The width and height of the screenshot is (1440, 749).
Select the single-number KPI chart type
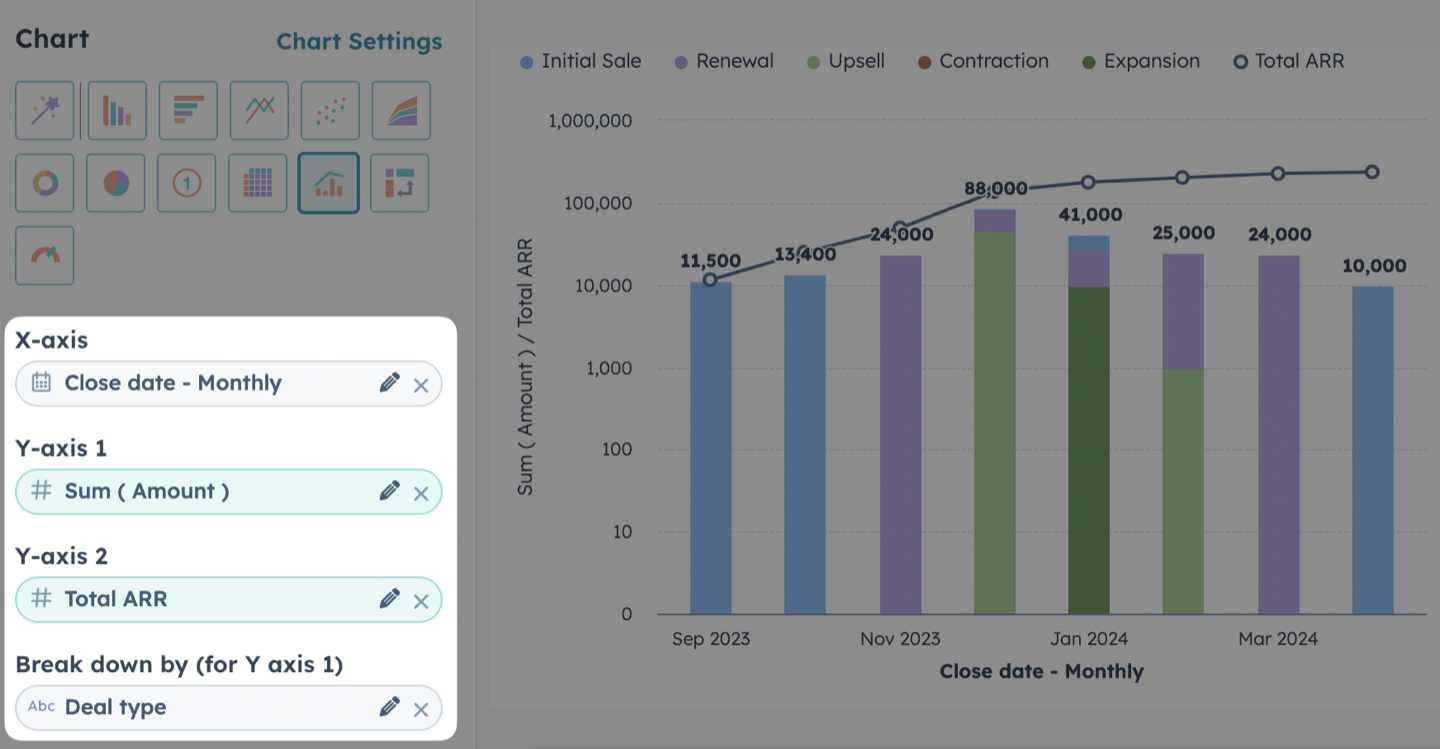(x=187, y=183)
